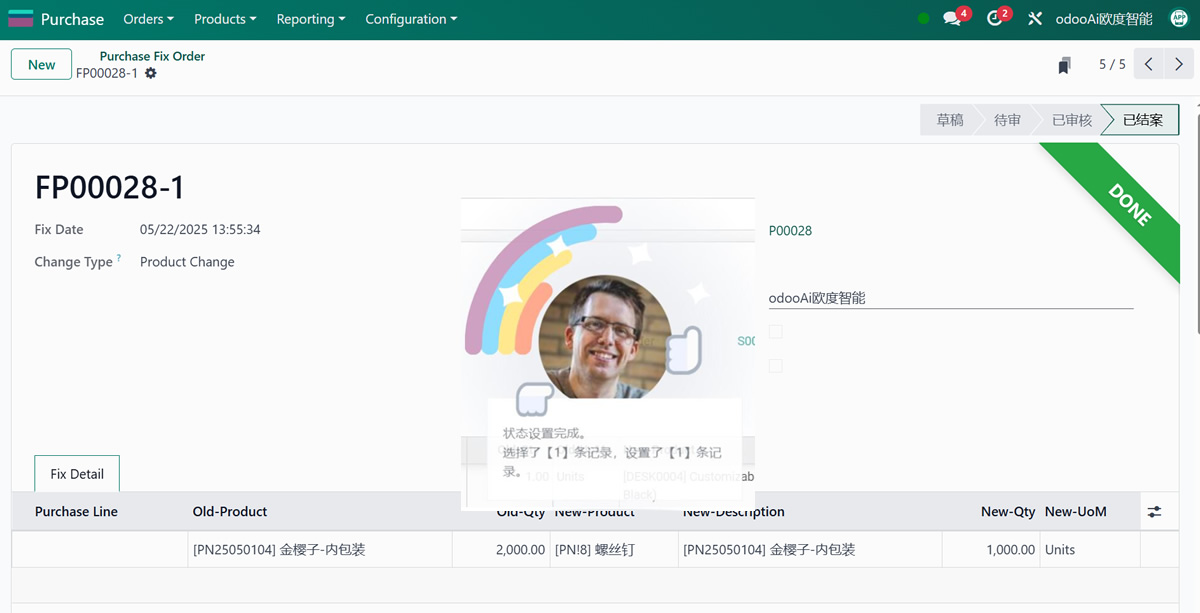Open the P00028 purchase order link
This screenshot has width=1200, height=613.
click(790, 231)
